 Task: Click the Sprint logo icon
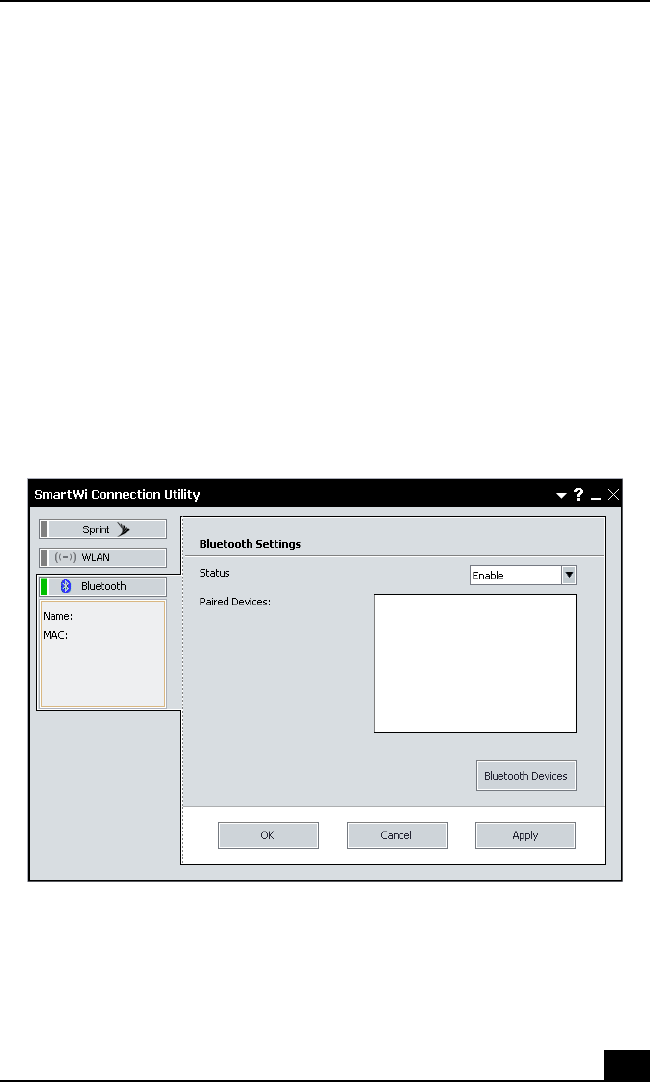[x=124, y=529]
